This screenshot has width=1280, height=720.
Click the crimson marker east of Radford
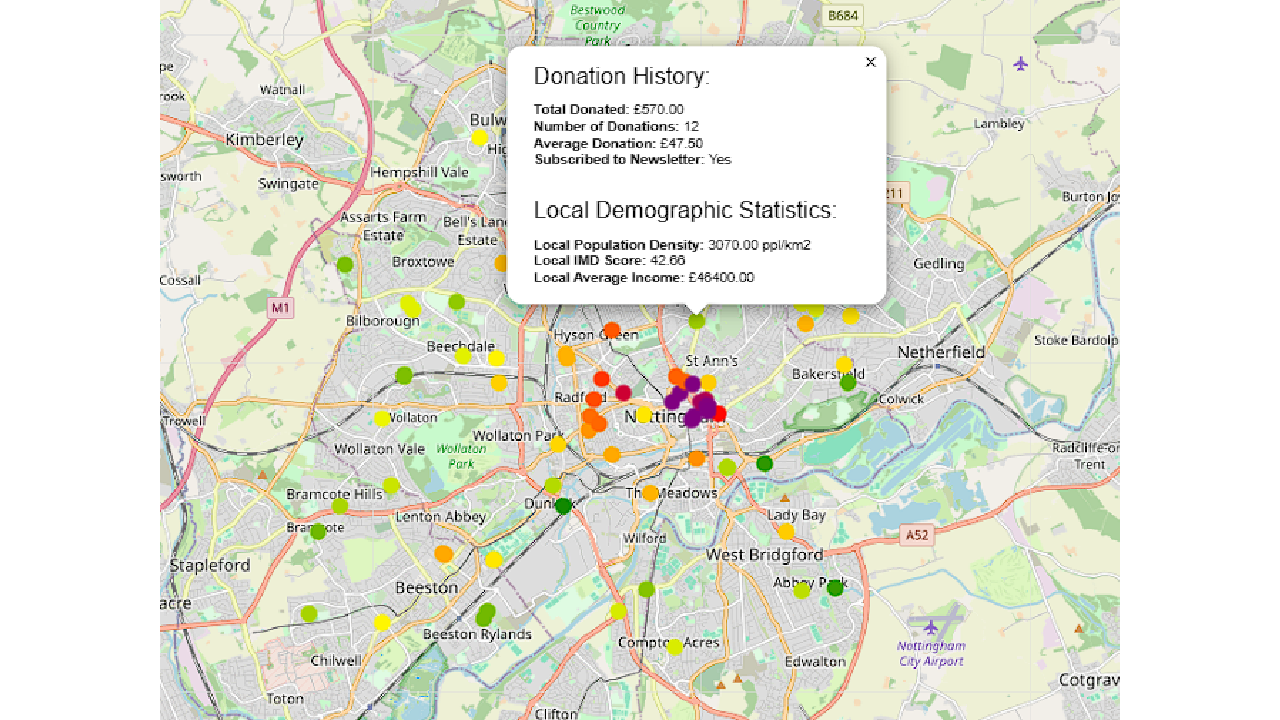pyautogui.click(x=623, y=392)
